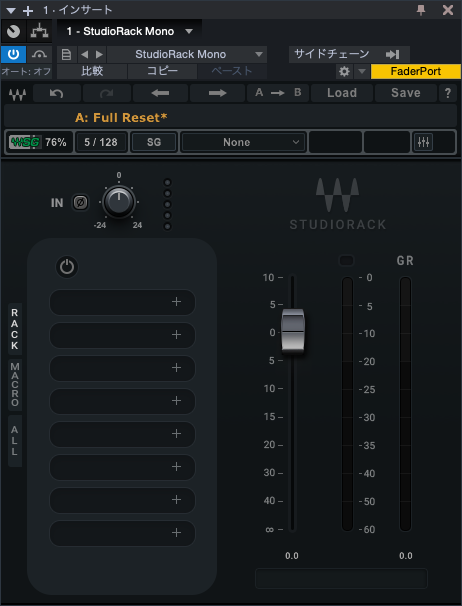The height and width of the screenshot is (606, 462).
Task: Go to next preset arrow
Action: (99, 54)
